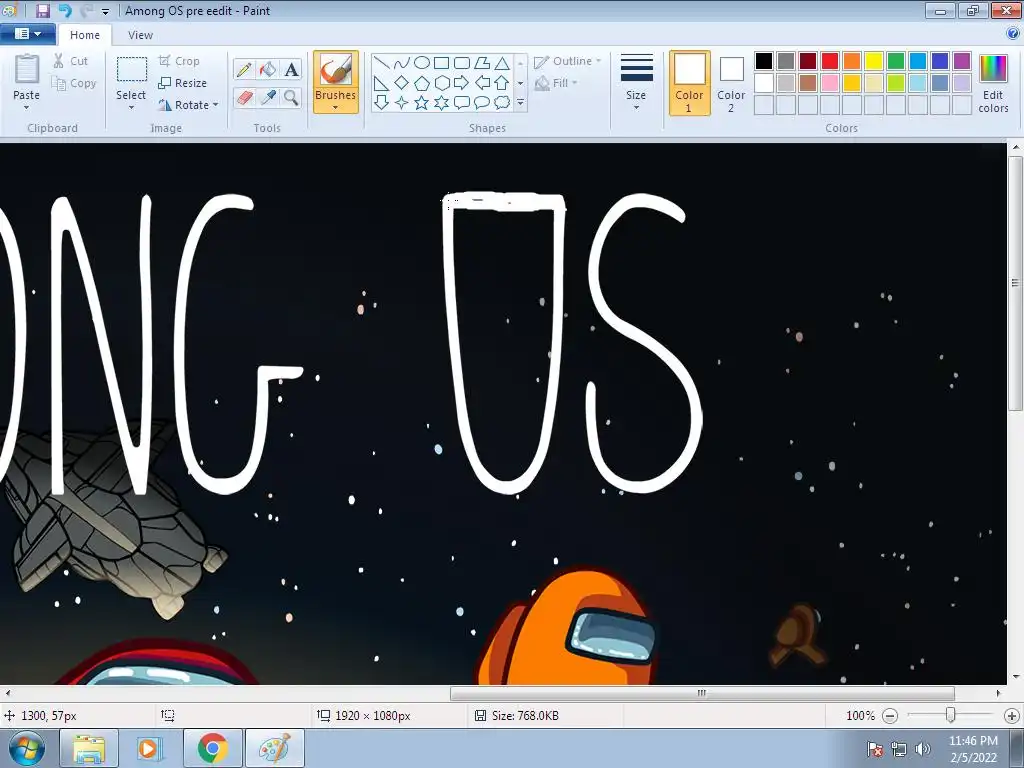Select the Pencil tool

click(244, 70)
